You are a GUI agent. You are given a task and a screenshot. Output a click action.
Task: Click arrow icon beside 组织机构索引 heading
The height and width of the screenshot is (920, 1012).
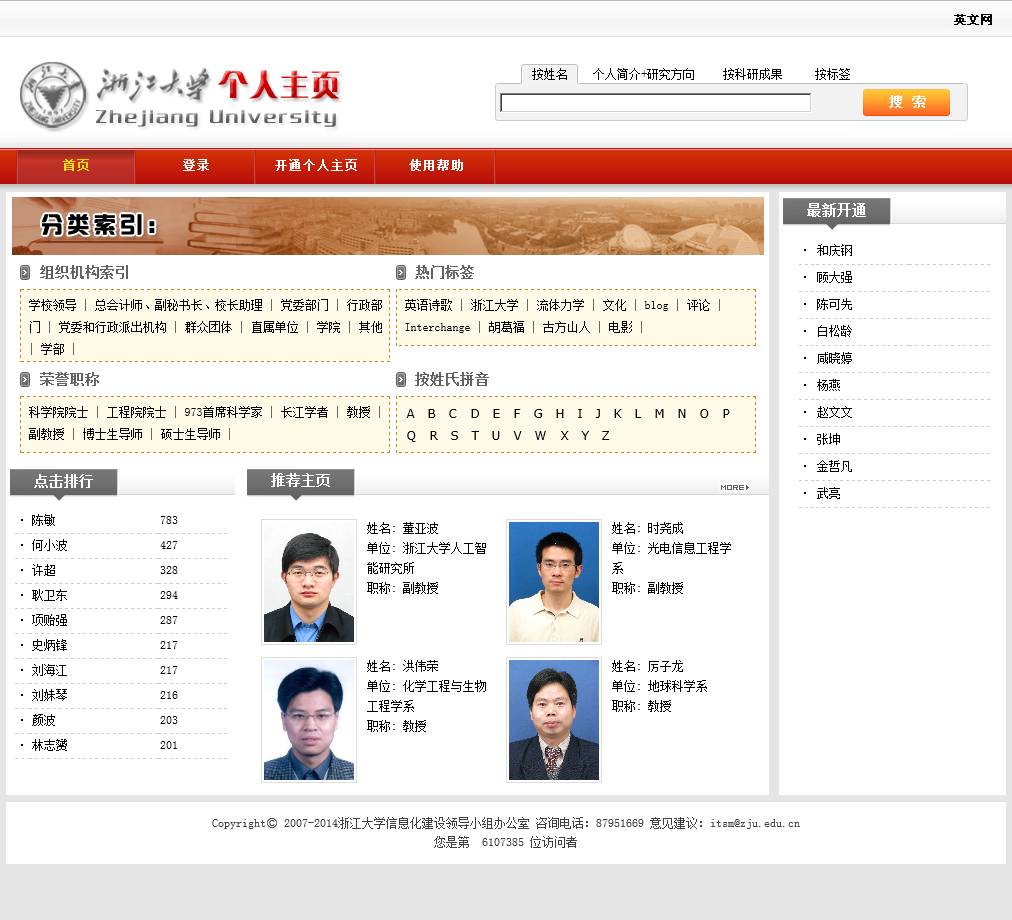[25, 273]
